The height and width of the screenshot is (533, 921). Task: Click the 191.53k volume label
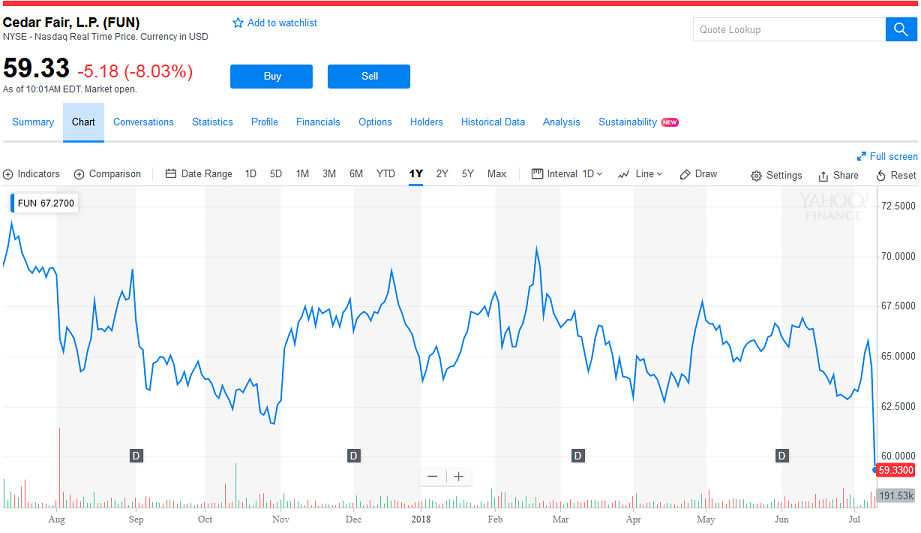(x=896, y=495)
